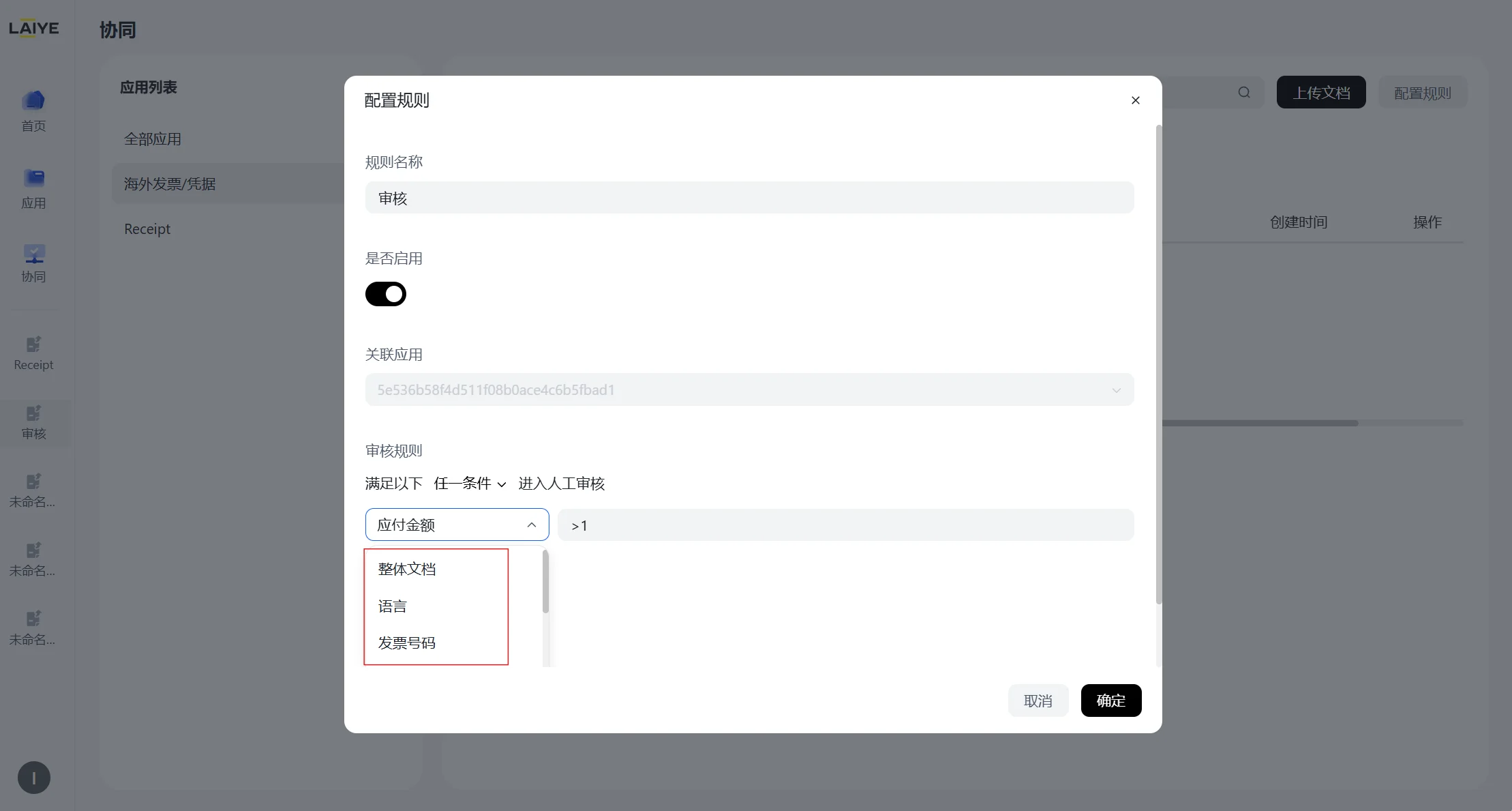Viewport: 1512px width, 811px height.
Task: Click the 创建时间 column header
Action: [1299, 222]
